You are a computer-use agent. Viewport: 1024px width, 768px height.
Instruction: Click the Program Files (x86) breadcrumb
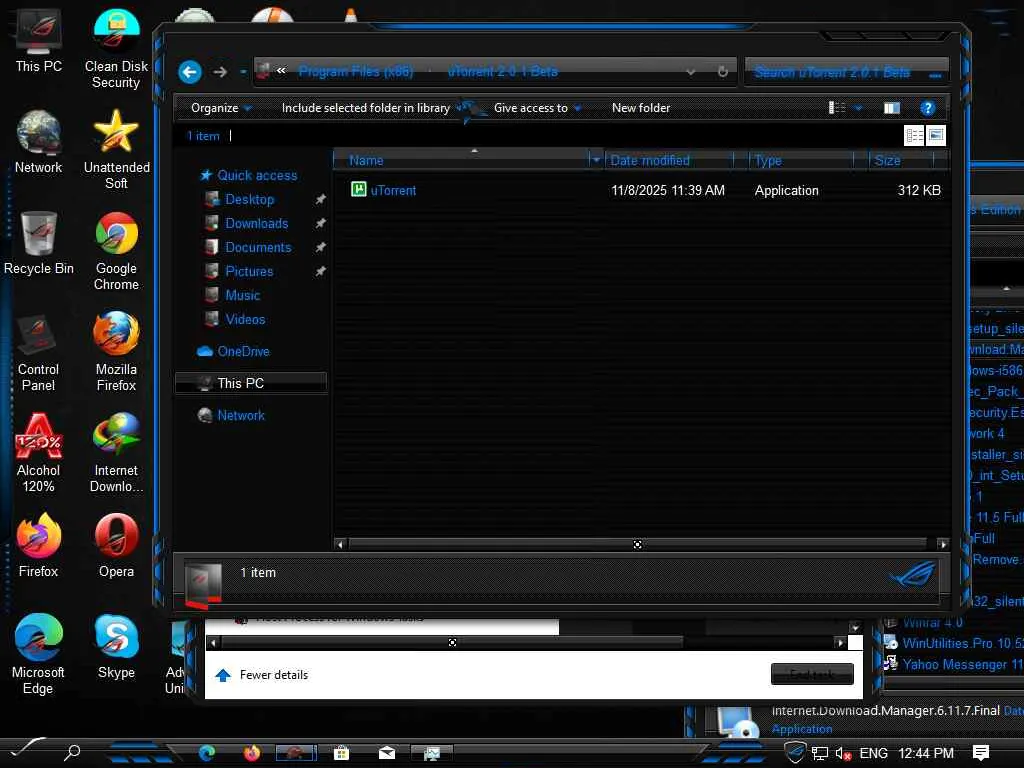pos(355,71)
